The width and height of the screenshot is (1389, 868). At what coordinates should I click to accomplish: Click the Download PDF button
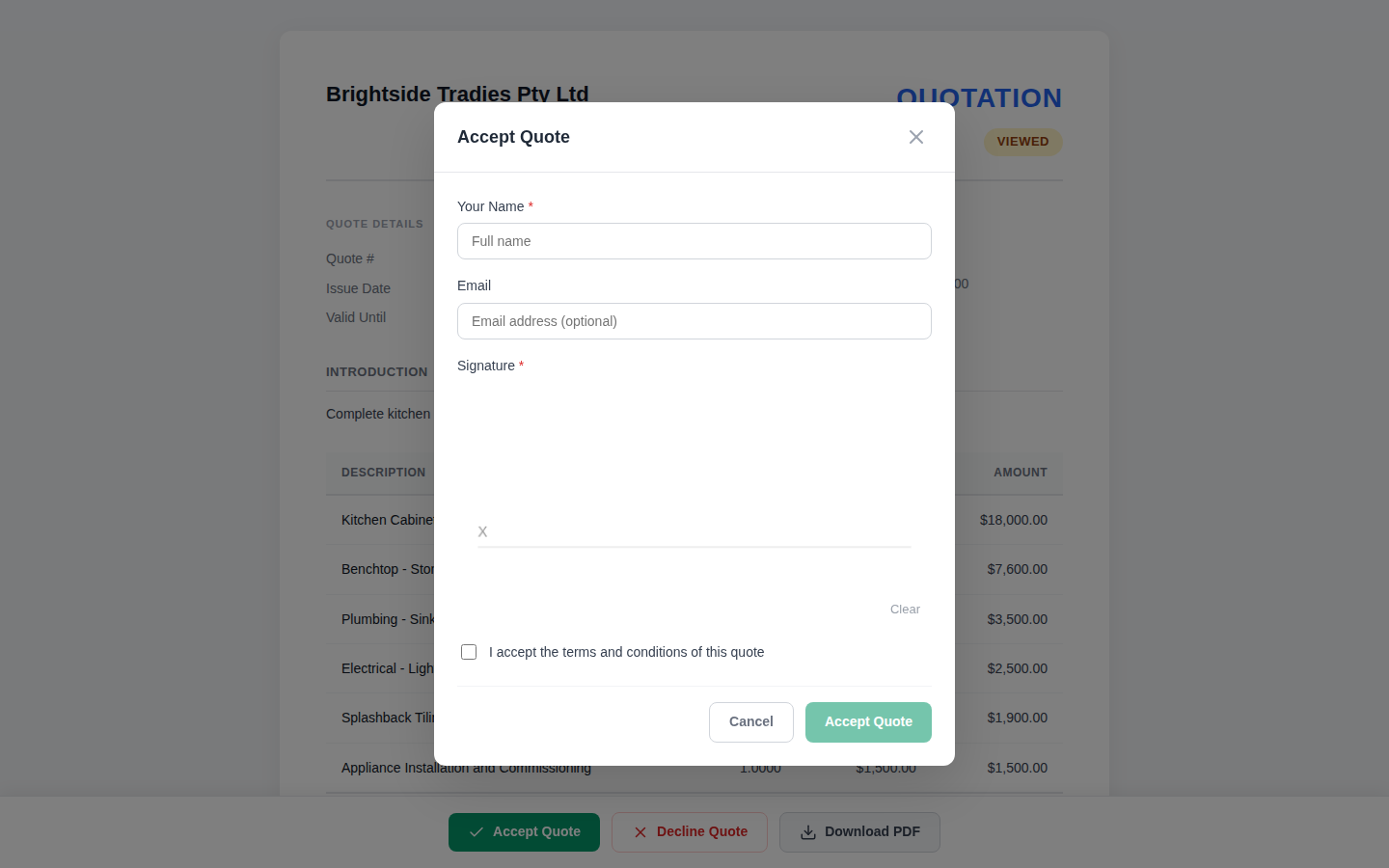point(859,831)
